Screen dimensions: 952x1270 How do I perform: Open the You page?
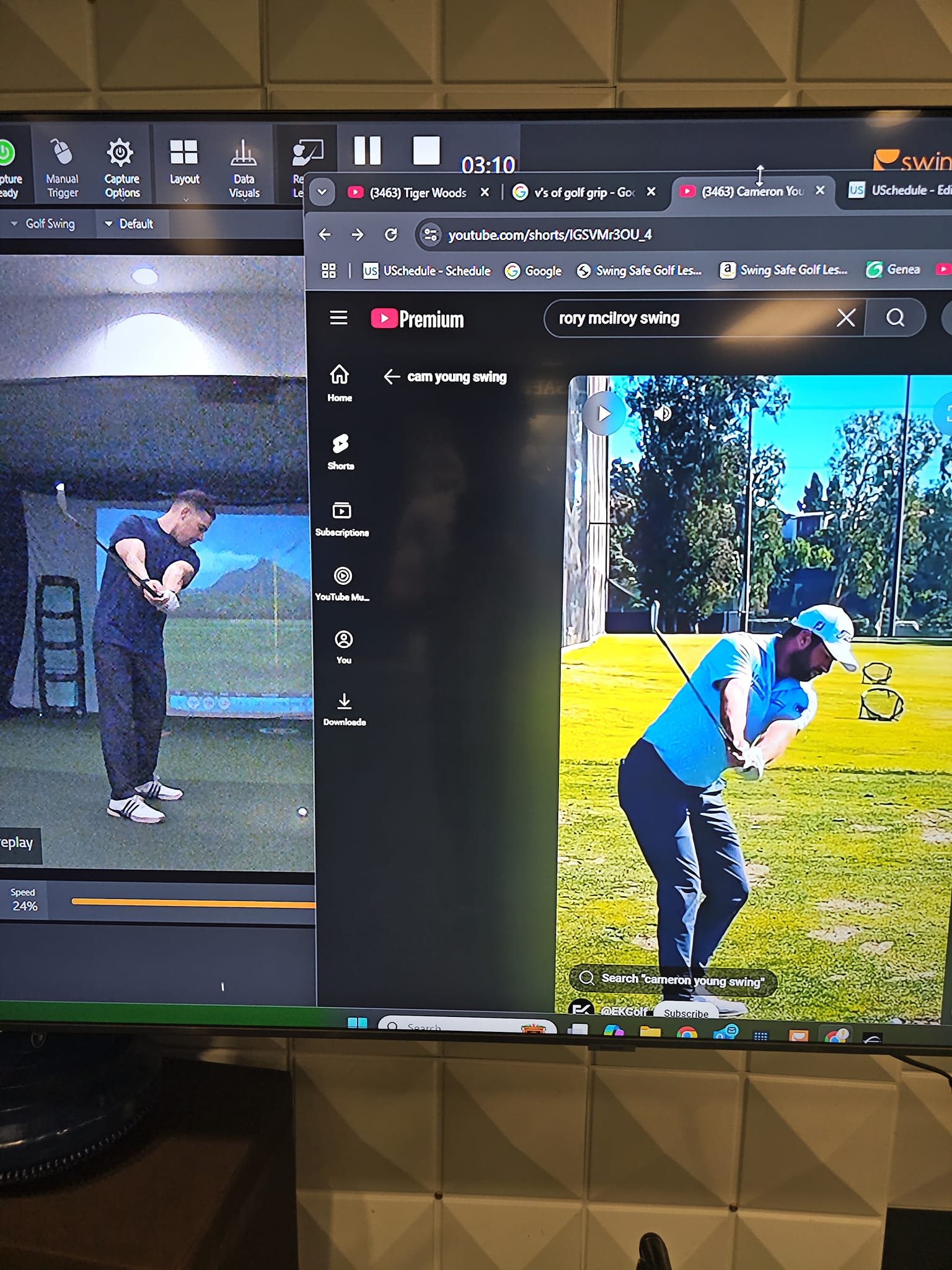(344, 647)
